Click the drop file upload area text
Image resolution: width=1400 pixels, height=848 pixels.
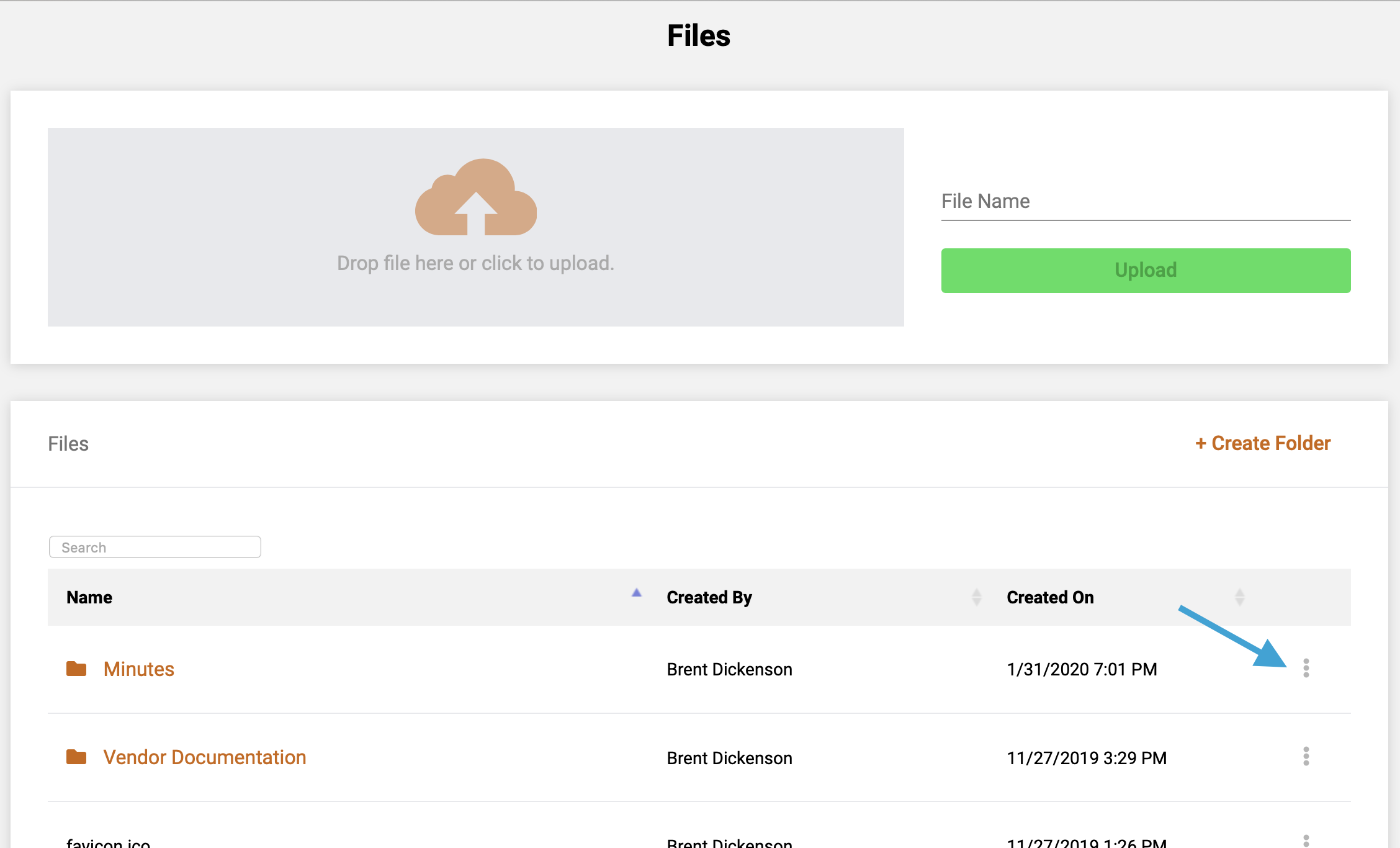click(476, 263)
